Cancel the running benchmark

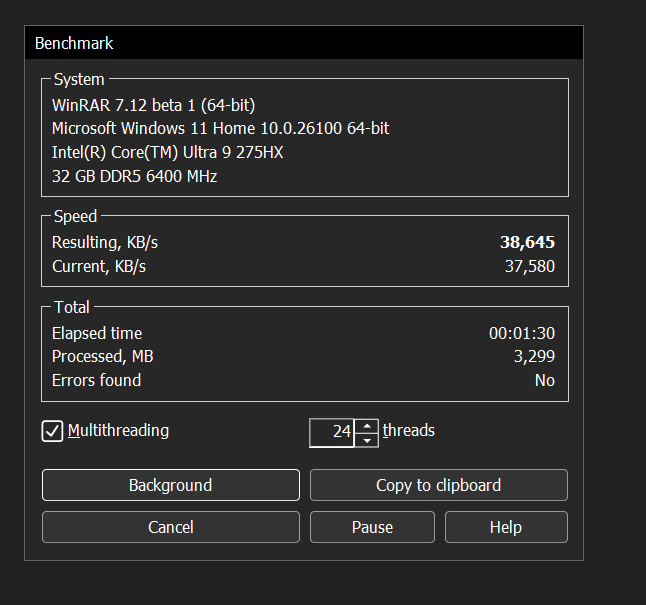click(x=171, y=527)
